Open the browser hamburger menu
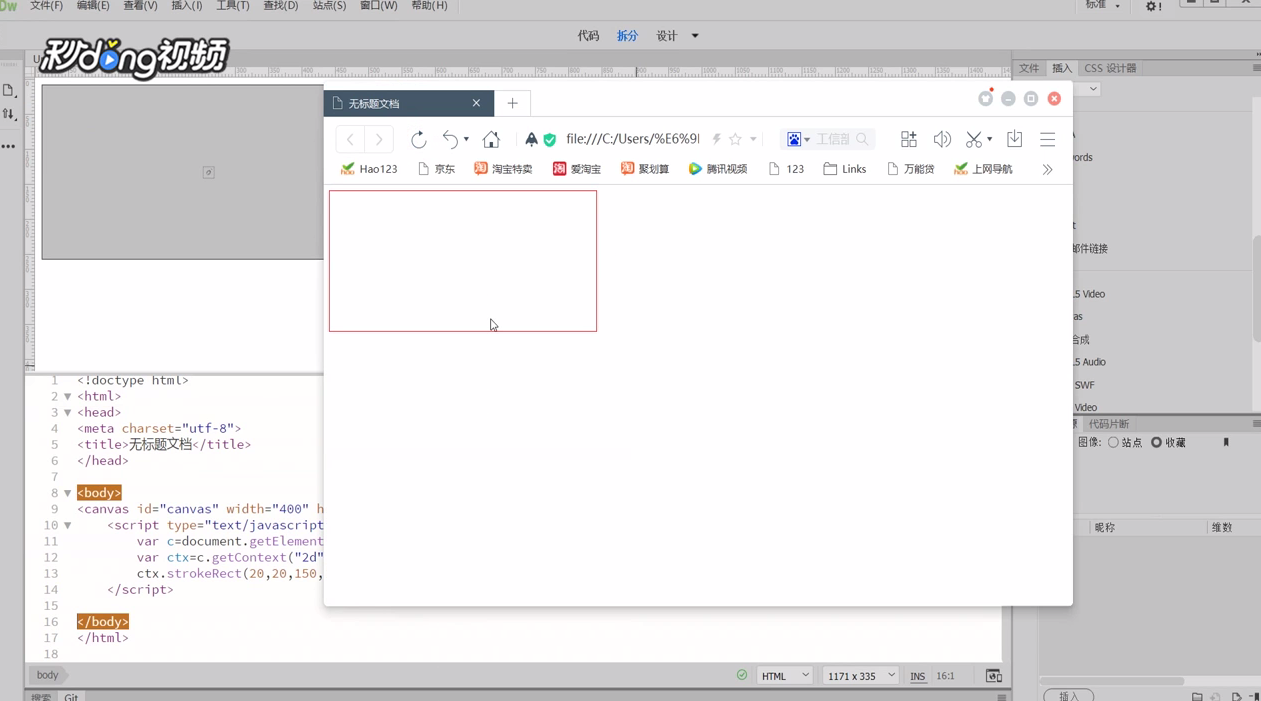Screen dimensions: 1261x701 pos(1047,139)
